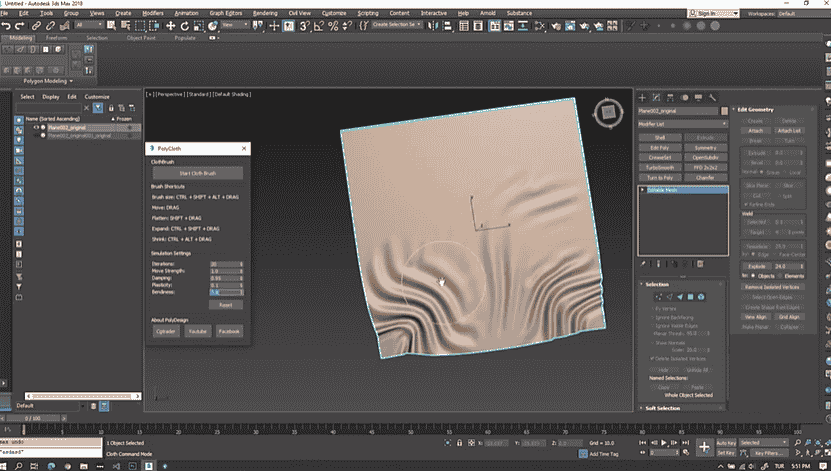Toggle visibility eye of Plane002_original

37,128
